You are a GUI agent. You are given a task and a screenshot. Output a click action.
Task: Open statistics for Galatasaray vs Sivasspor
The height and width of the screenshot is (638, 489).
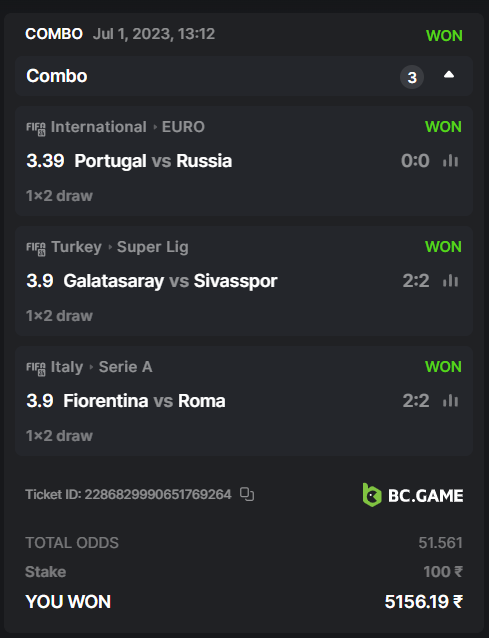tap(450, 281)
